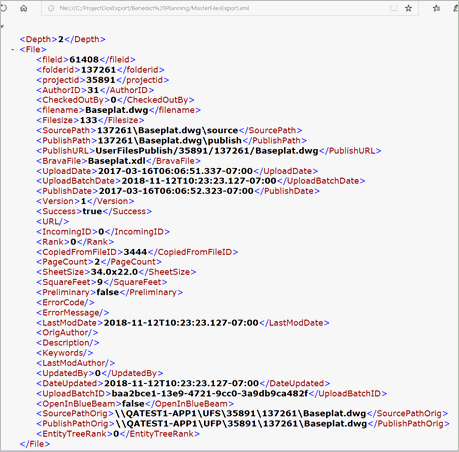Click the opening UpdatedBy tag

(65, 373)
